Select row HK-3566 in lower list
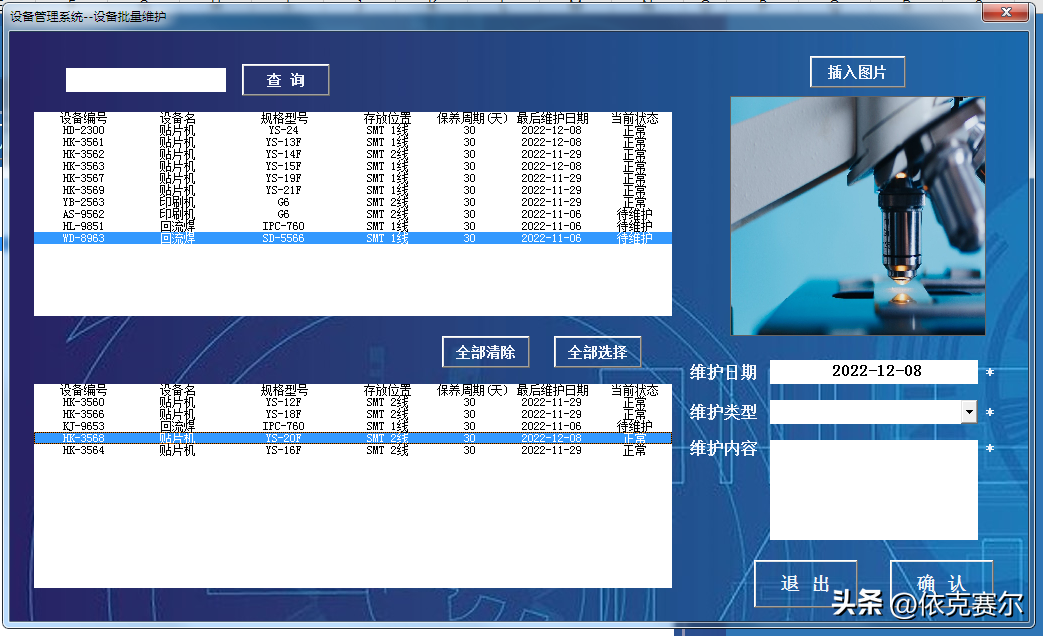Image resolution: width=1043 pixels, height=636 pixels. pos(353,414)
